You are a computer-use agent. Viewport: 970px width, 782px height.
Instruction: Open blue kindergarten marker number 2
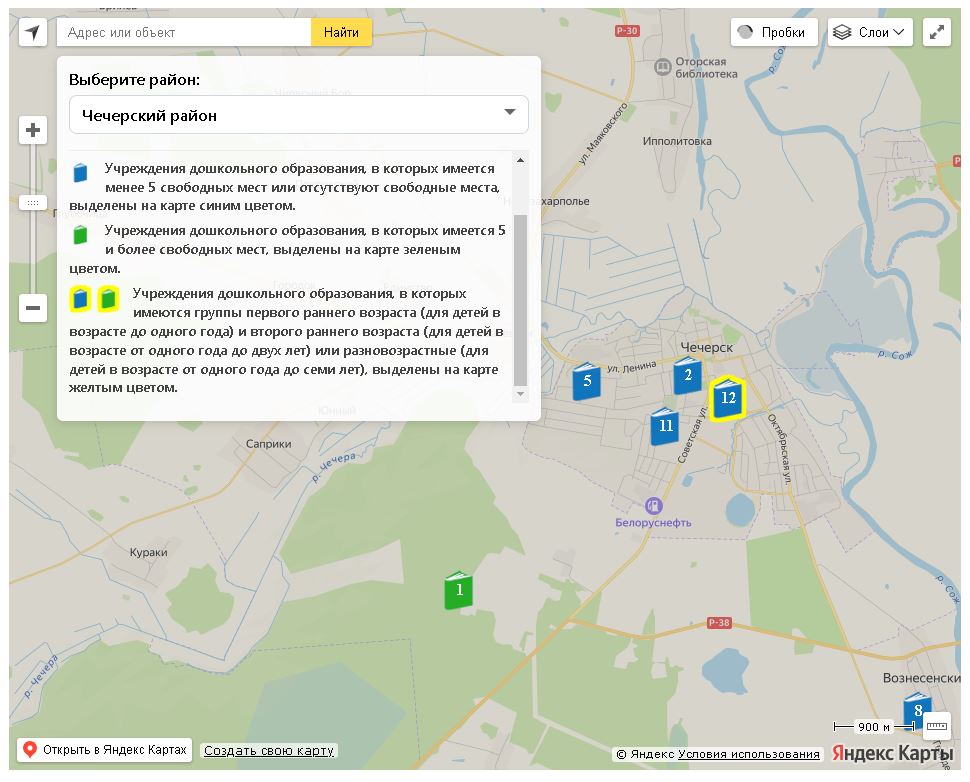click(x=687, y=376)
